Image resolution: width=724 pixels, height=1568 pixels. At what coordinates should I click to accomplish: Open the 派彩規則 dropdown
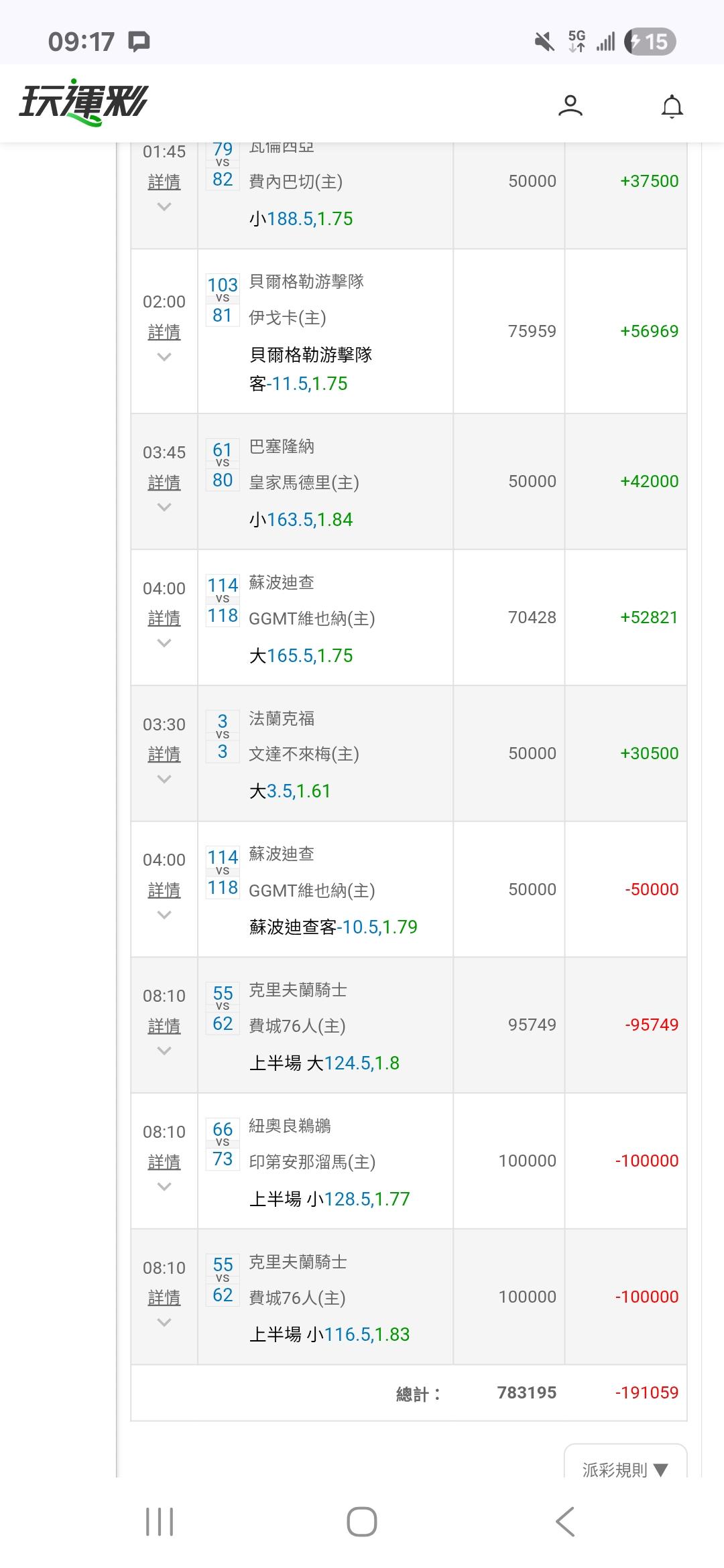click(x=625, y=1469)
